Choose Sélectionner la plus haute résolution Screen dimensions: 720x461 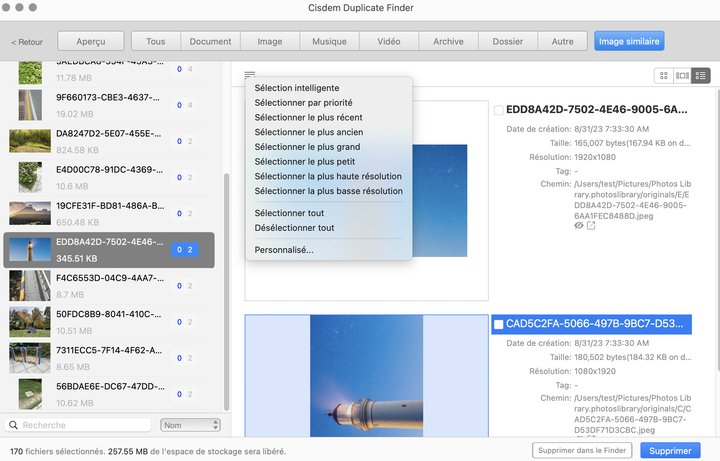click(x=328, y=176)
